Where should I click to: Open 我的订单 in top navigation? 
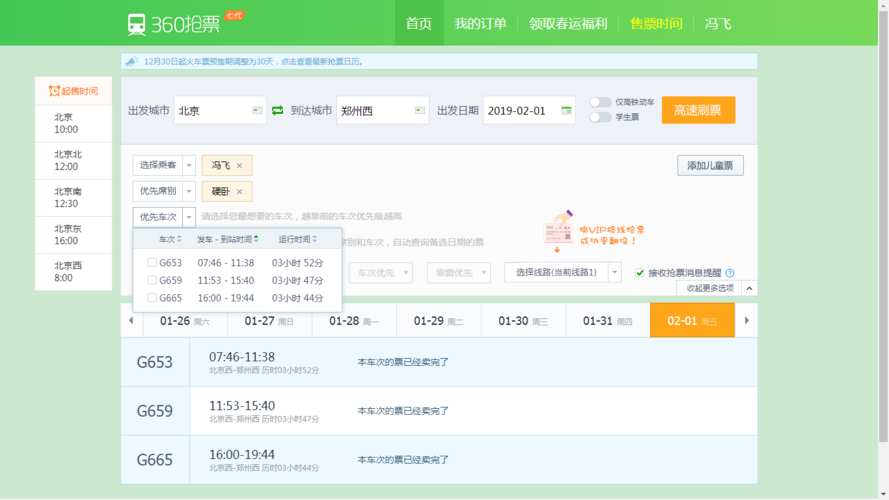[480, 23]
